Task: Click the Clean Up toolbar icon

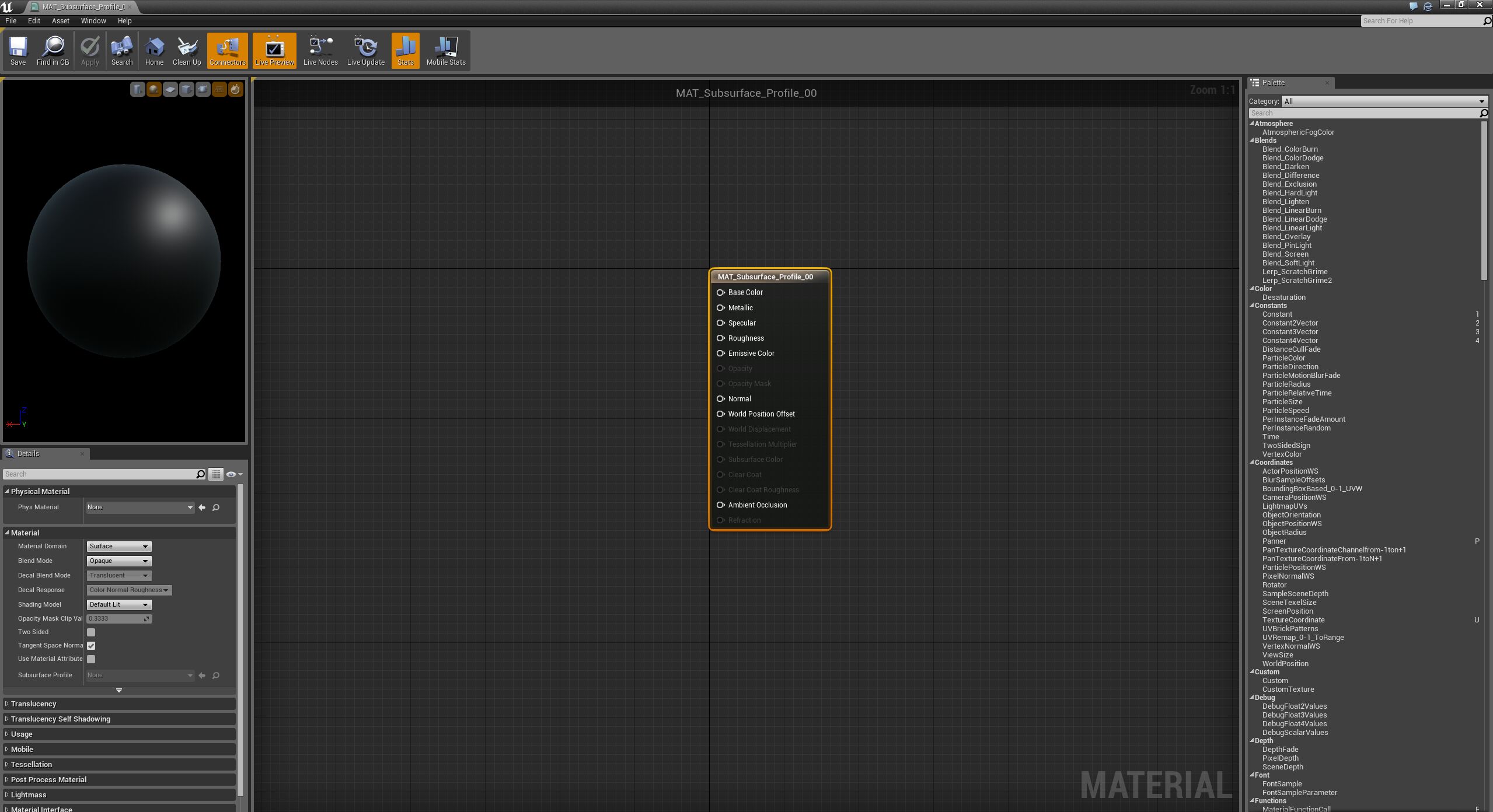Action: [x=186, y=51]
